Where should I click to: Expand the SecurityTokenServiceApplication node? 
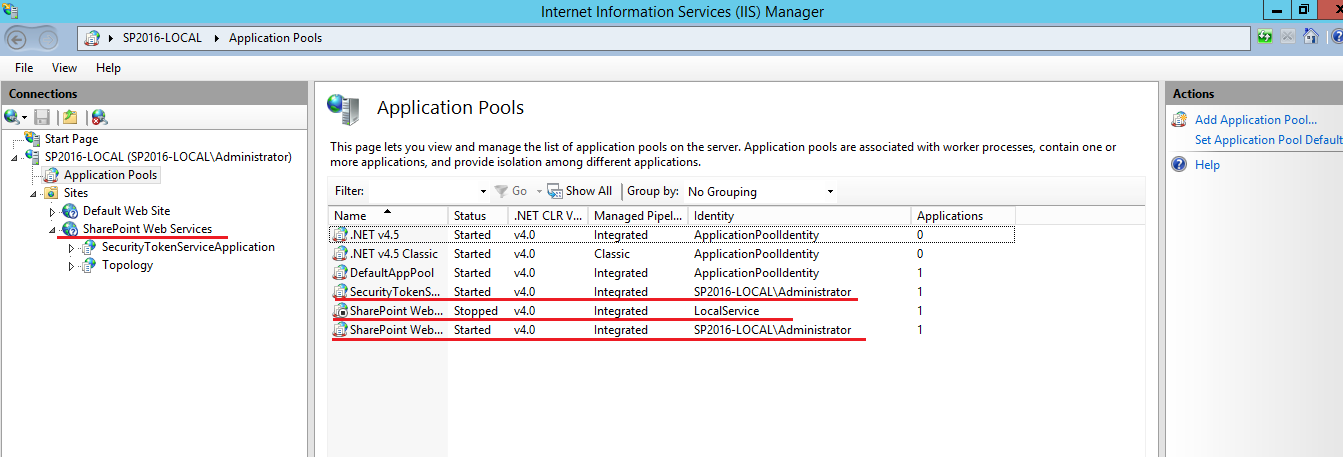click(x=72, y=248)
